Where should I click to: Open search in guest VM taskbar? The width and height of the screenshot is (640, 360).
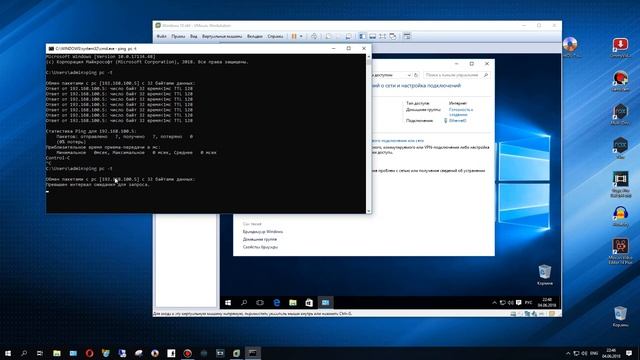point(244,302)
